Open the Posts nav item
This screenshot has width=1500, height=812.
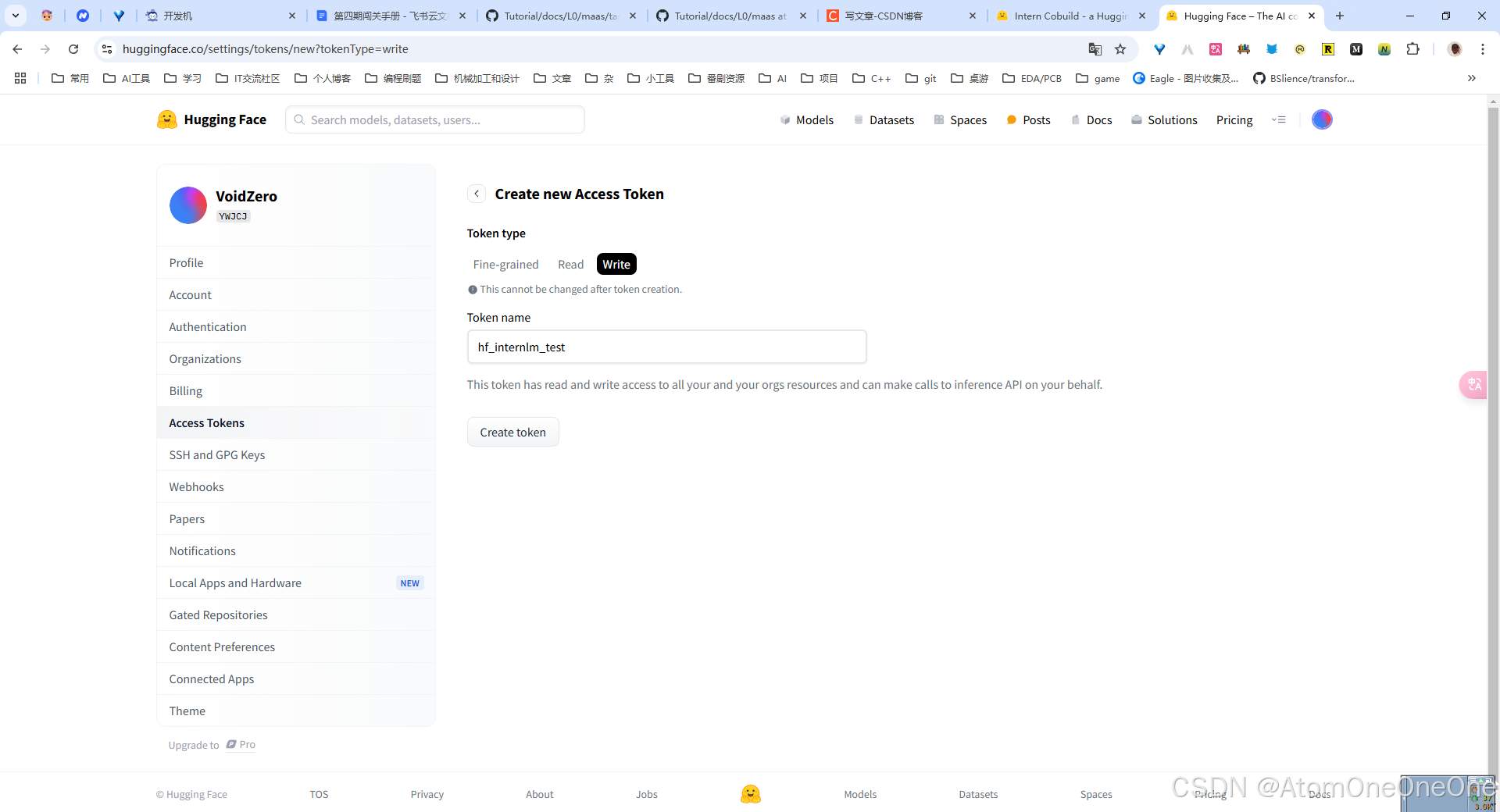[x=1028, y=119]
